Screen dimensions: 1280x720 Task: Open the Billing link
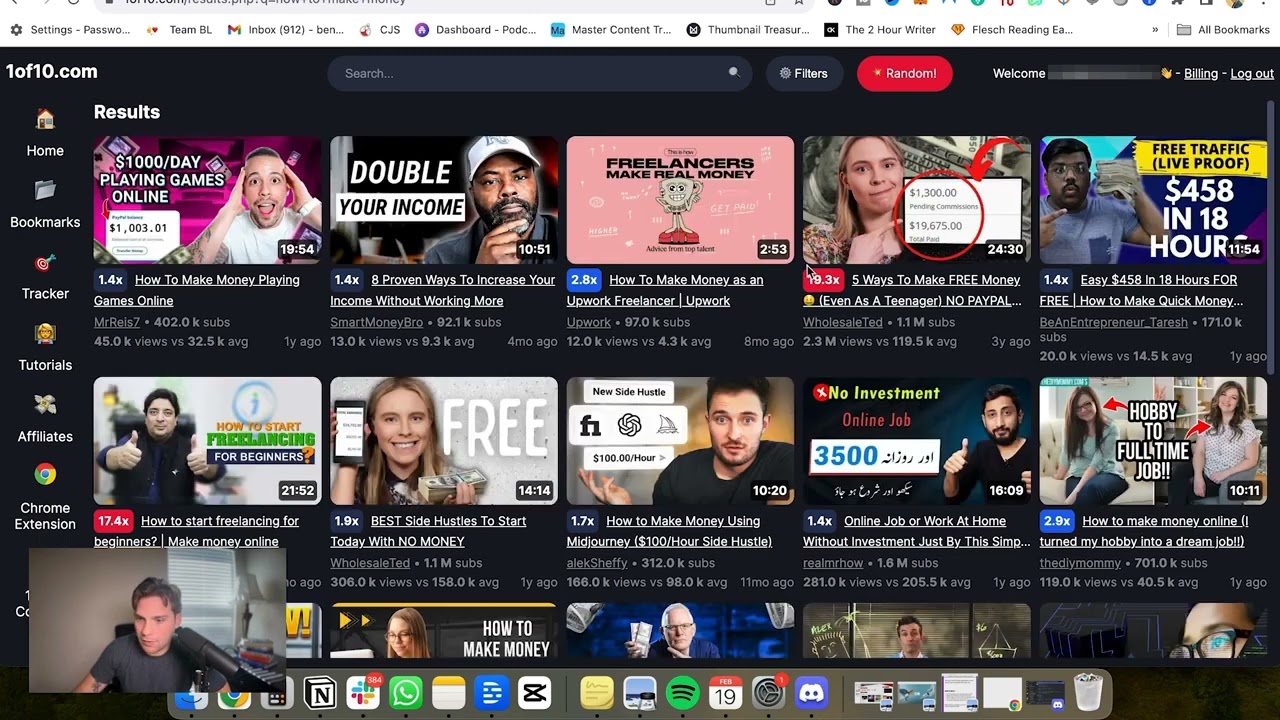[1201, 73]
